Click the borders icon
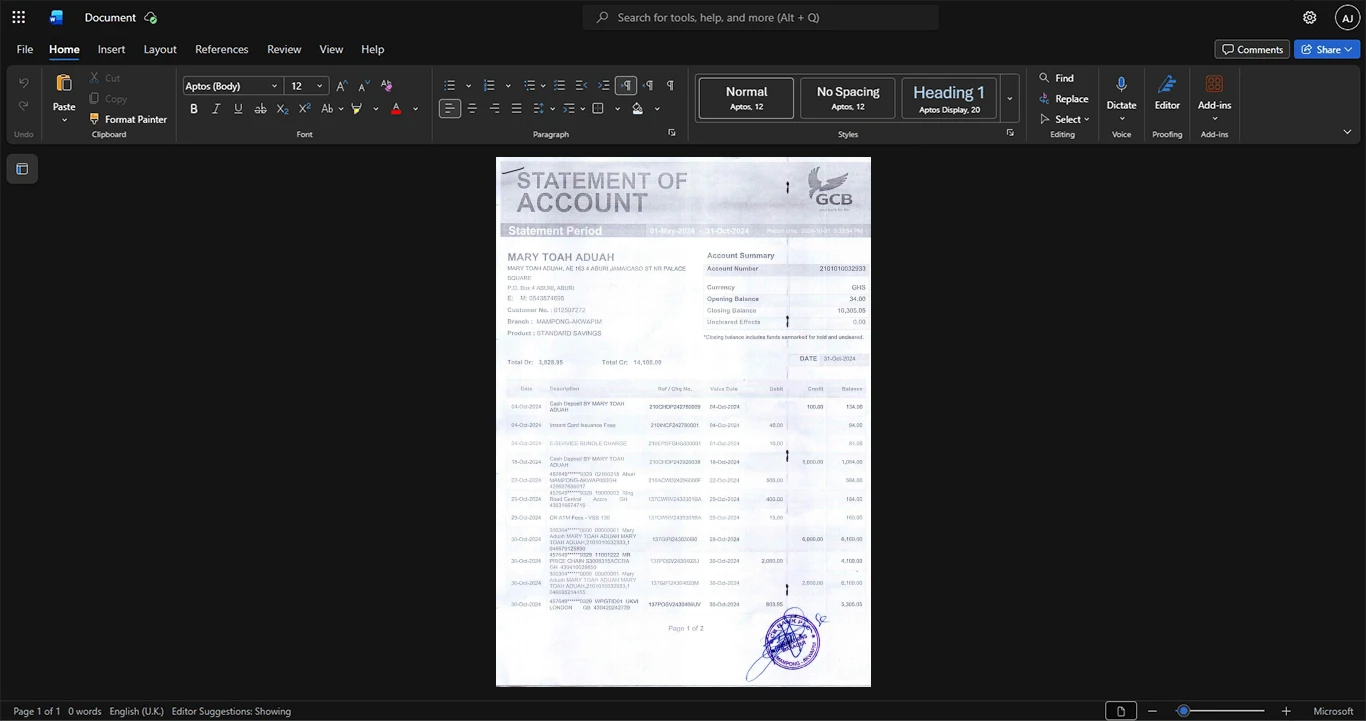 click(x=598, y=108)
